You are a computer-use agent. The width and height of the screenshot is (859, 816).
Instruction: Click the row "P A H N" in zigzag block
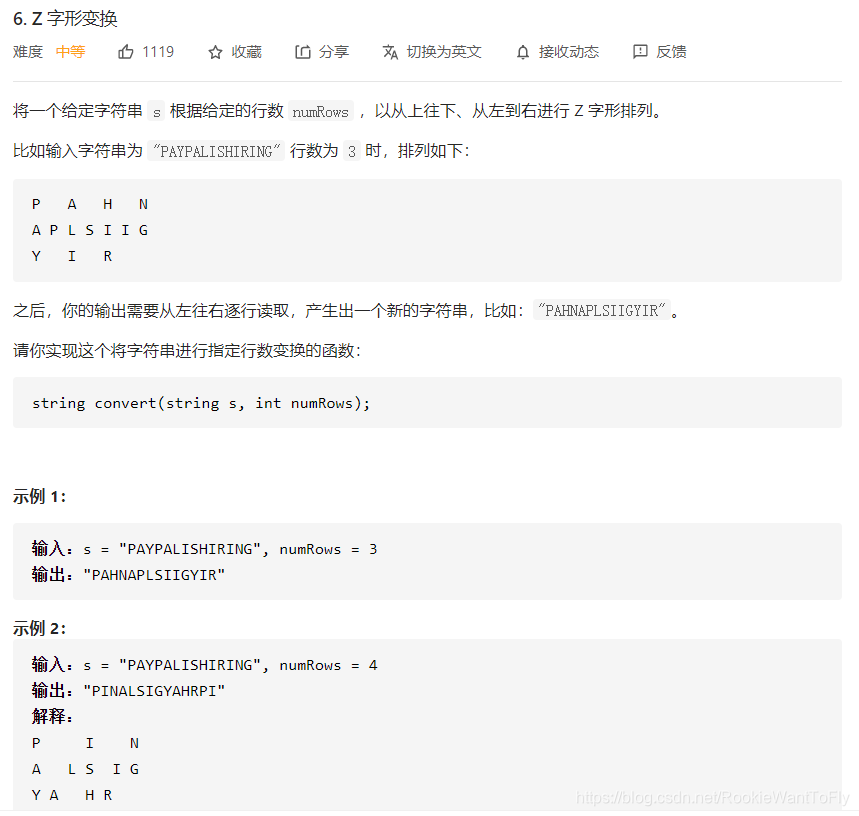[x=90, y=204]
